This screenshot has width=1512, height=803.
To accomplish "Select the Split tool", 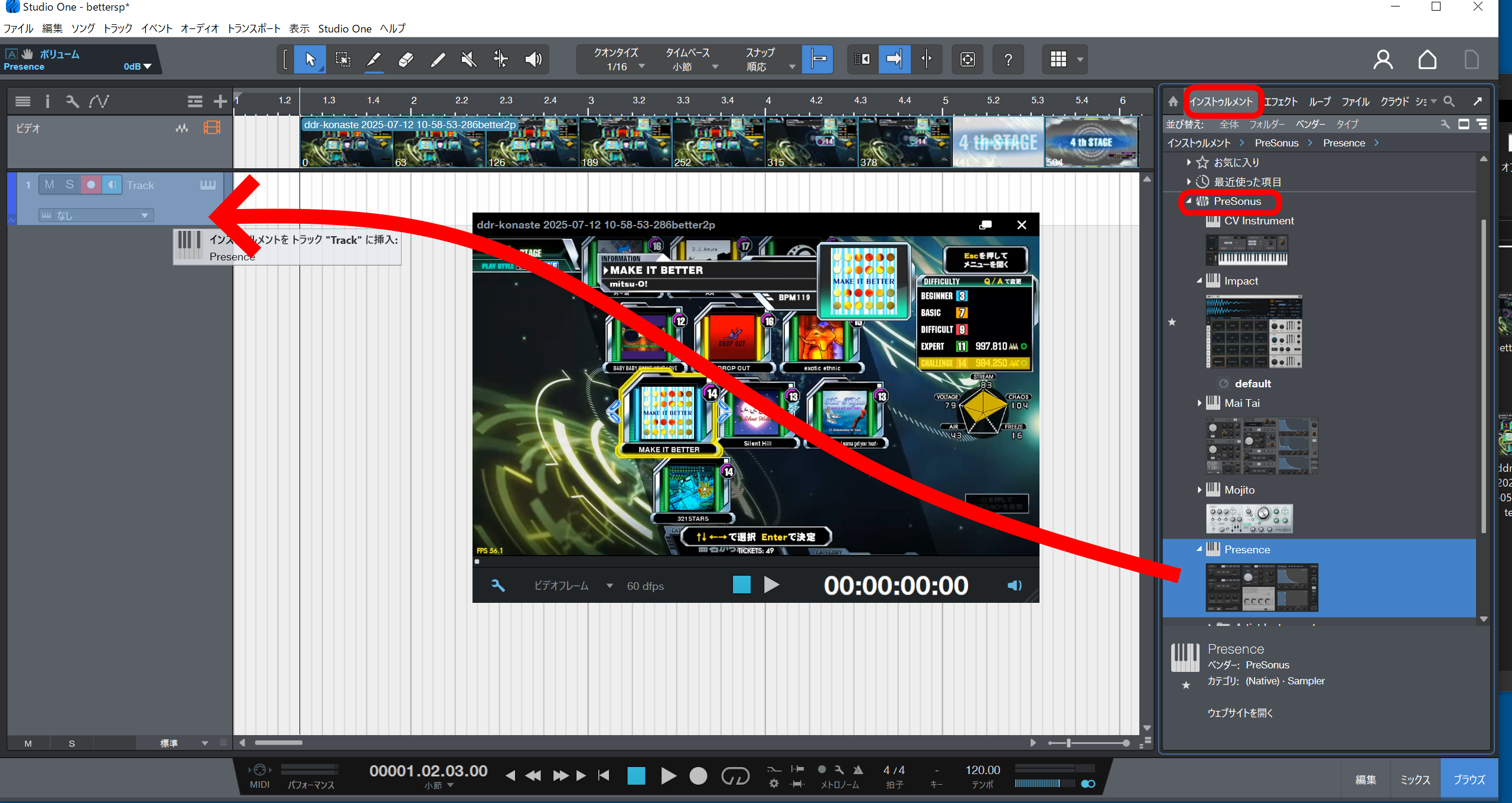I will [374, 59].
